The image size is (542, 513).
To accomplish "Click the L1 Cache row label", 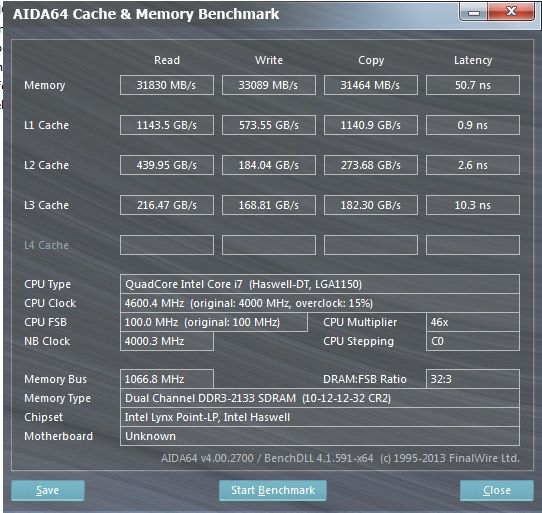I will 46,125.
